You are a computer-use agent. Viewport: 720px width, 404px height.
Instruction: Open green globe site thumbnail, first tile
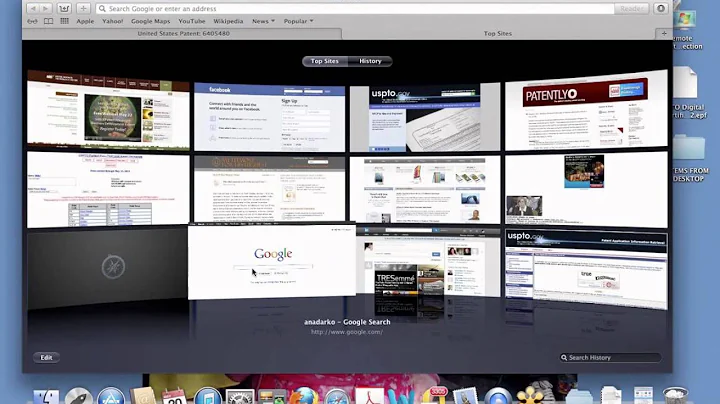tap(108, 110)
